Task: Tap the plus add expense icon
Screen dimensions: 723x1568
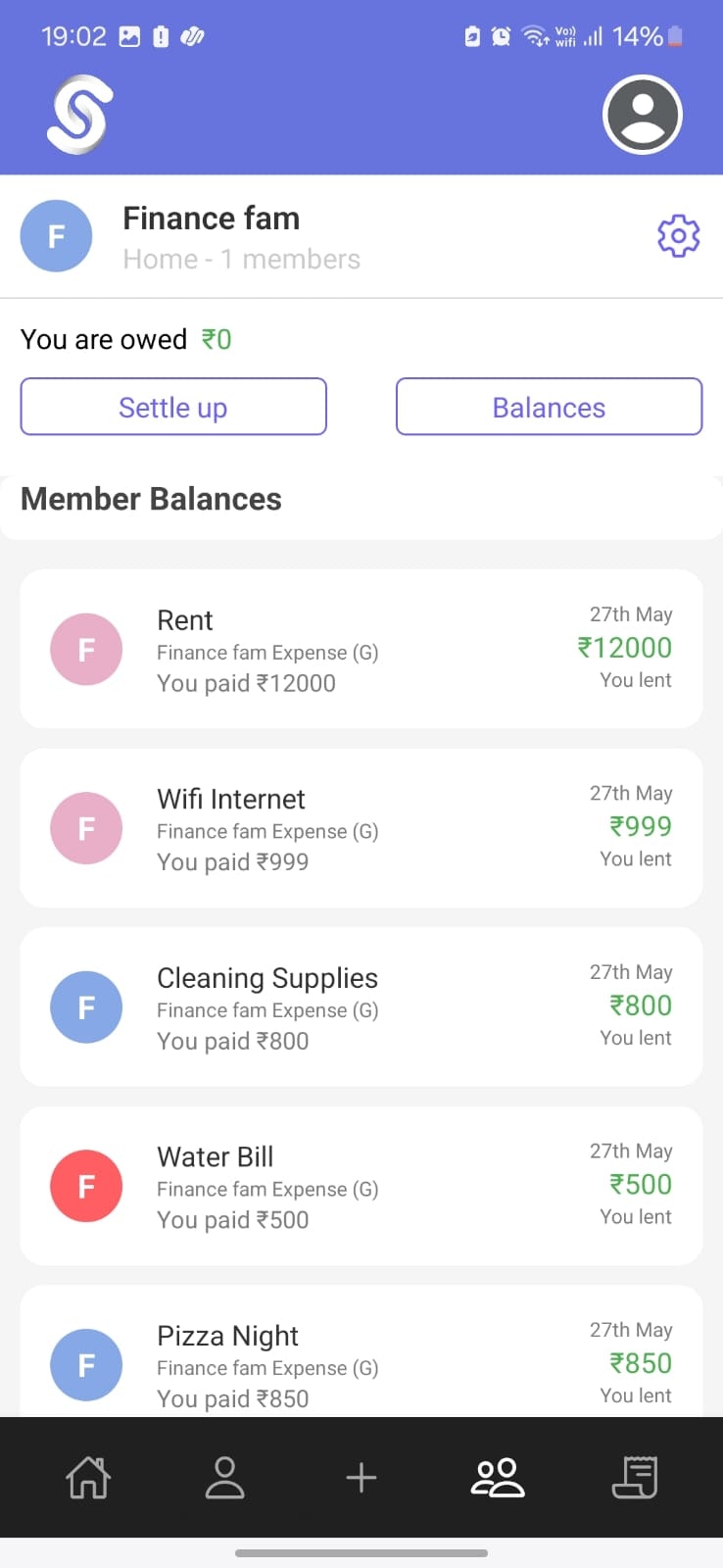Action: pyautogui.click(x=361, y=1477)
